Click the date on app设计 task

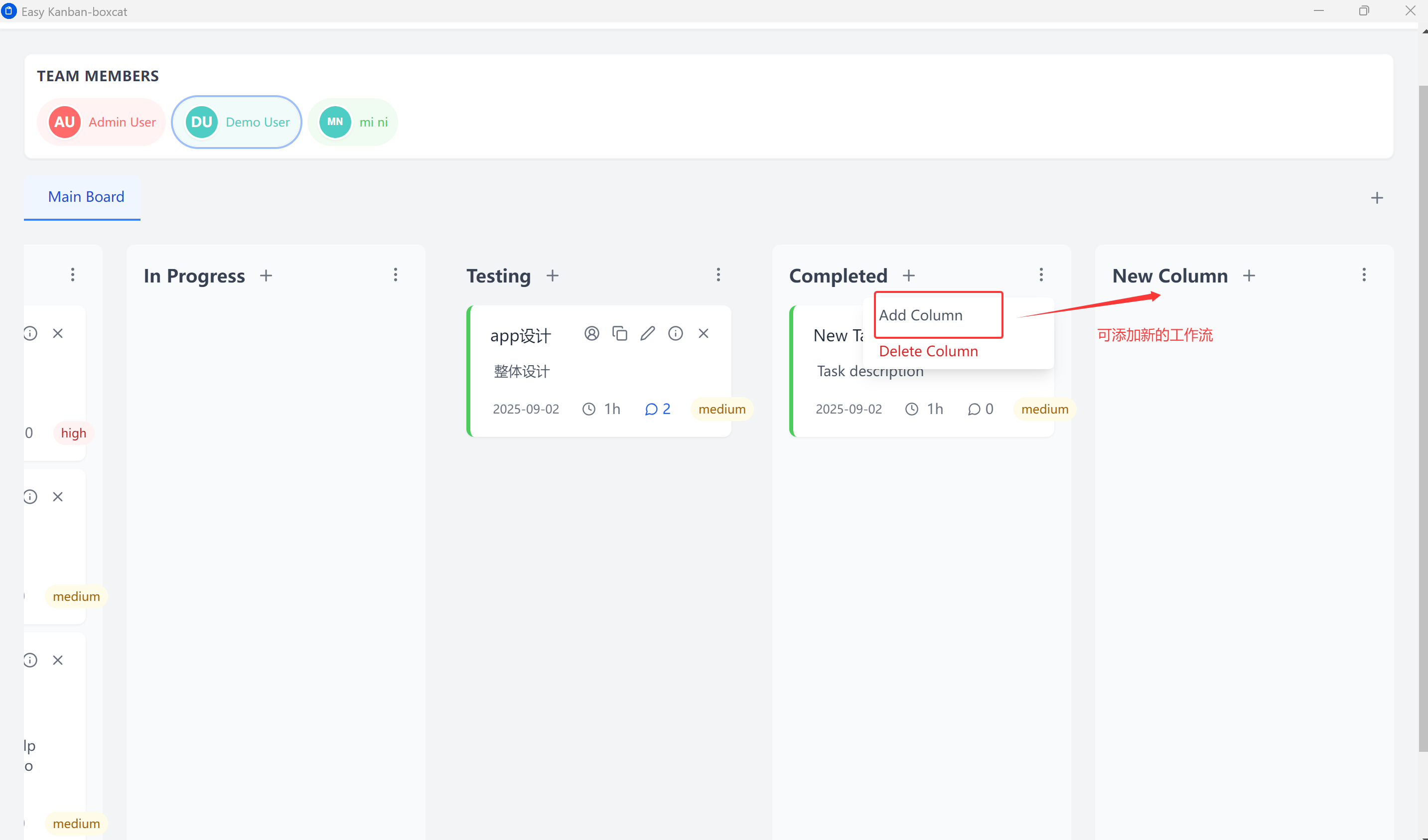[526, 409]
